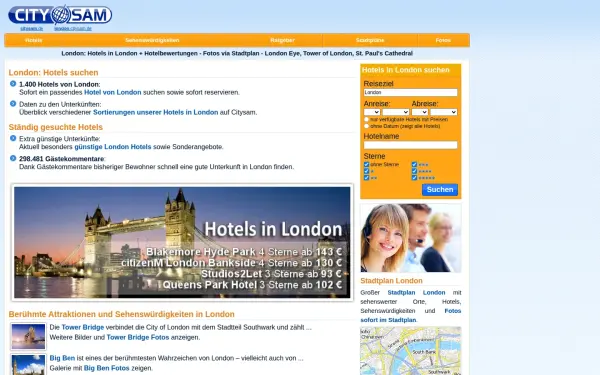600x375 pixels.
Task: Follow the 'Stadtplan London' link in sidebar text
Action: click(x=416, y=292)
